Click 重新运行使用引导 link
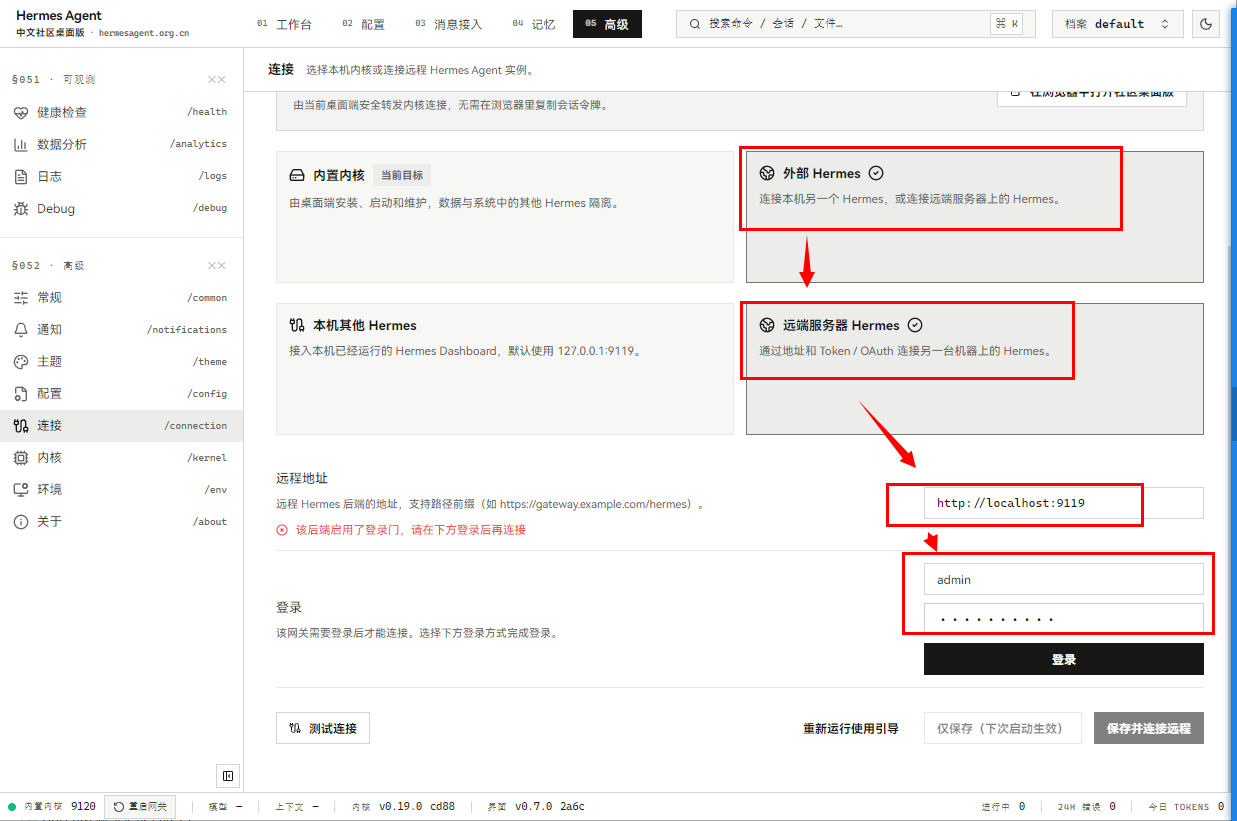Image resolution: width=1237 pixels, height=821 pixels. 851,728
